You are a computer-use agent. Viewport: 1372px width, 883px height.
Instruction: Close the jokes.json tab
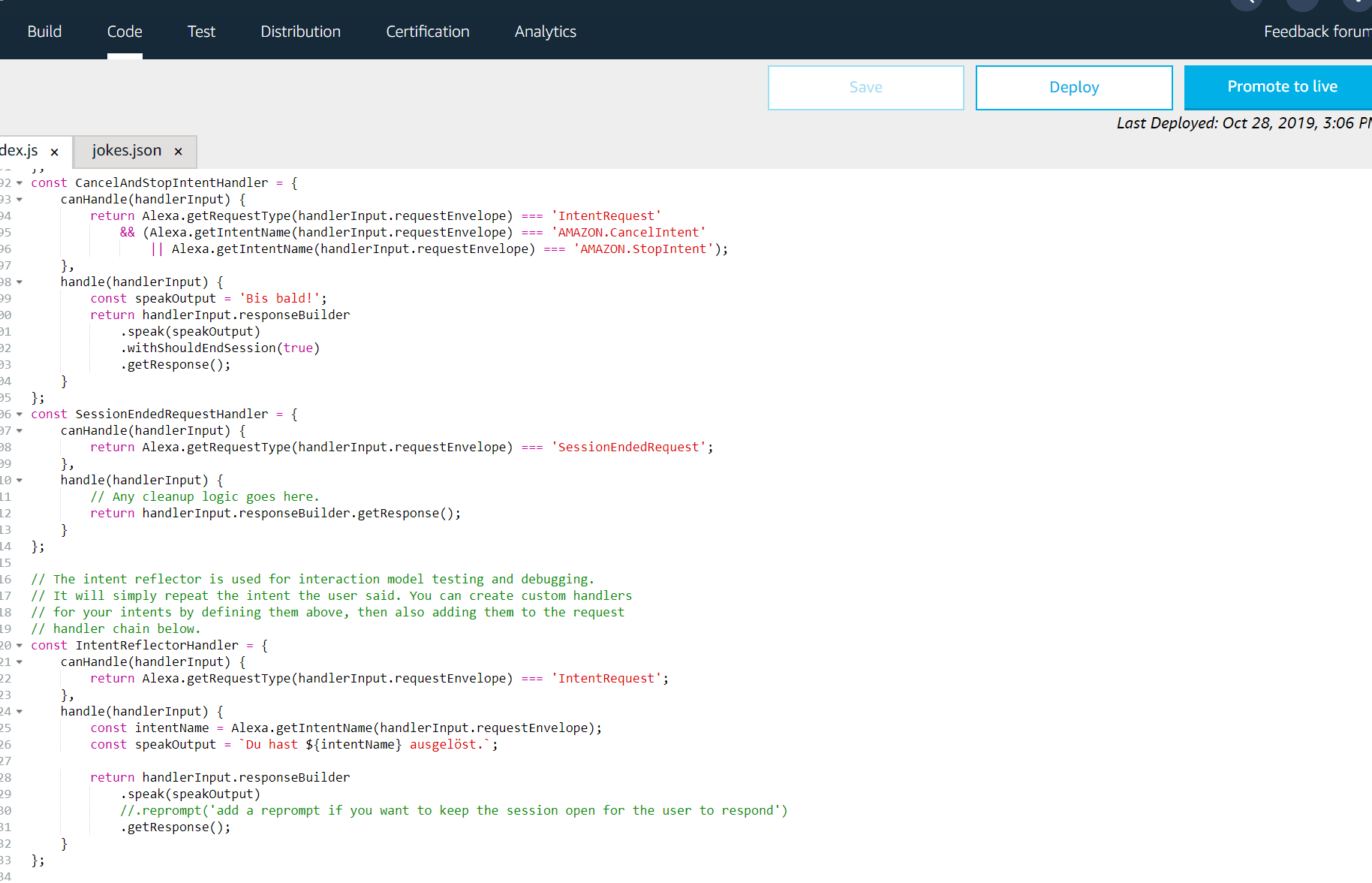(x=179, y=152)
